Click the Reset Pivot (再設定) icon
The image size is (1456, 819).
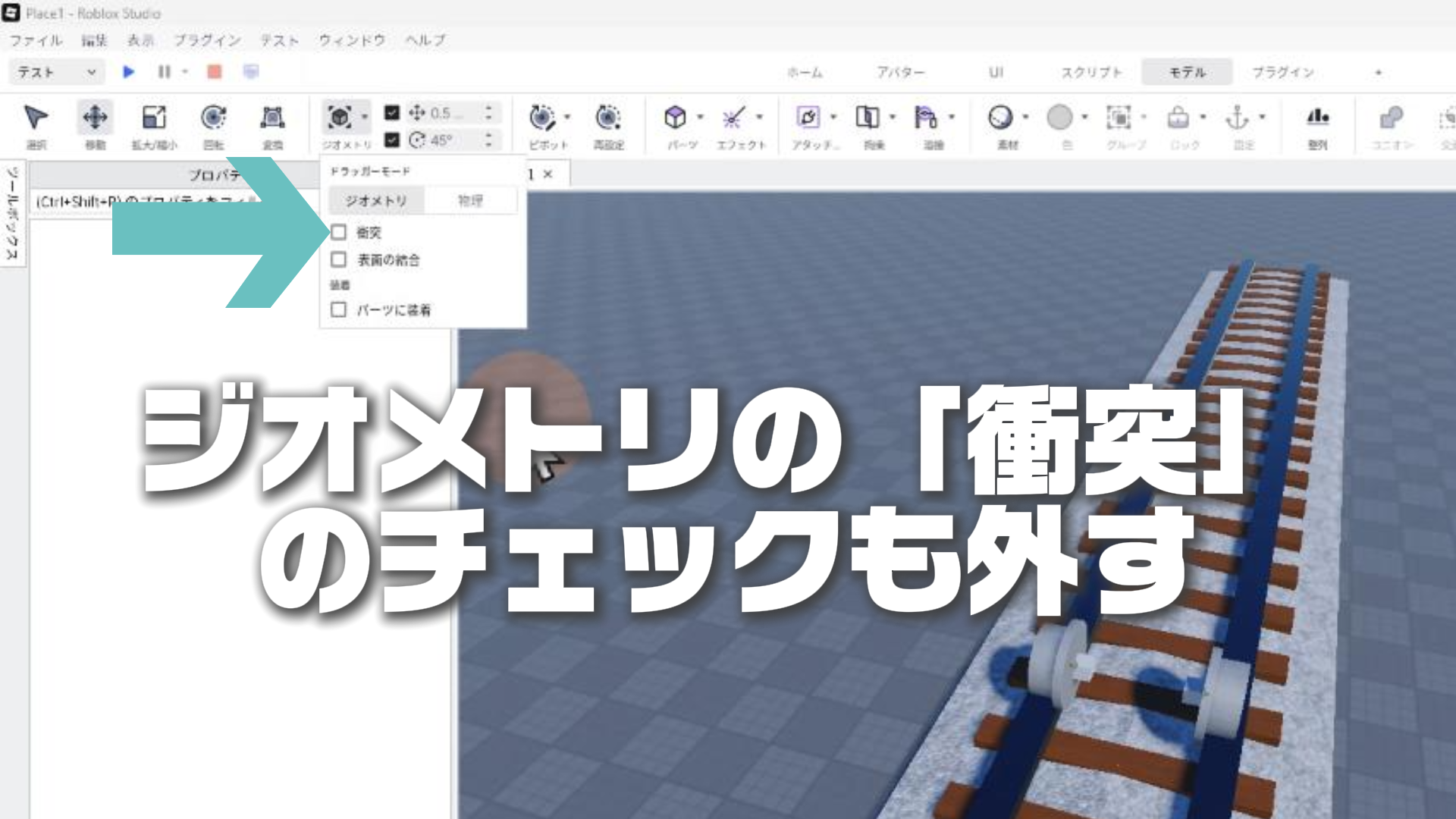(x=607, y=118)
